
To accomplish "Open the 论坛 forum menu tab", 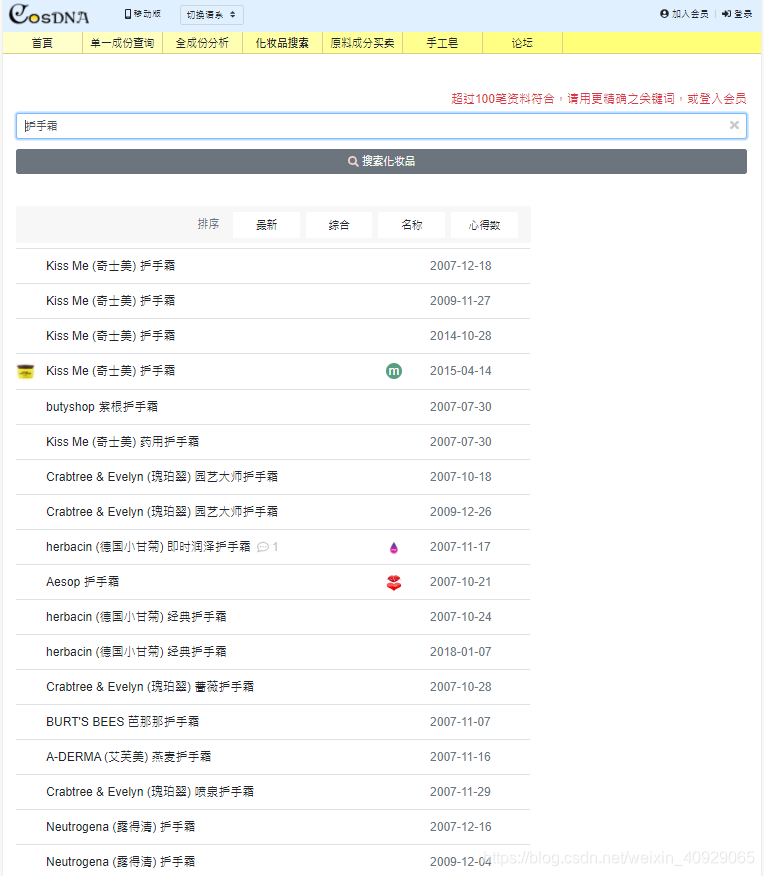I will pyautogui.click(x=522, y=43).
